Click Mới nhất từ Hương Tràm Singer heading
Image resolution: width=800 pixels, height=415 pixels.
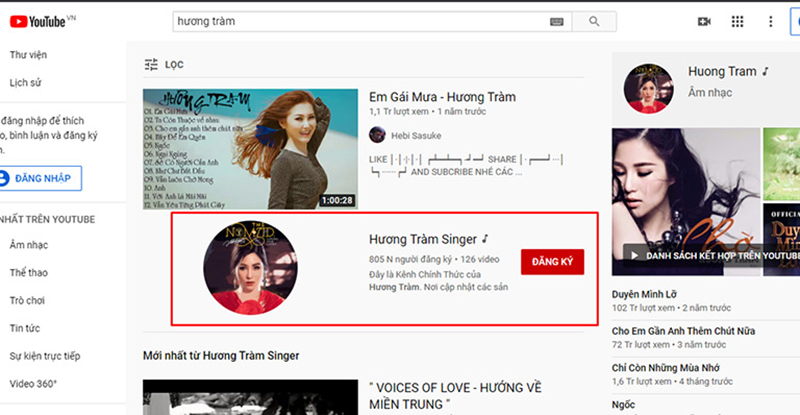pos(221,356)
